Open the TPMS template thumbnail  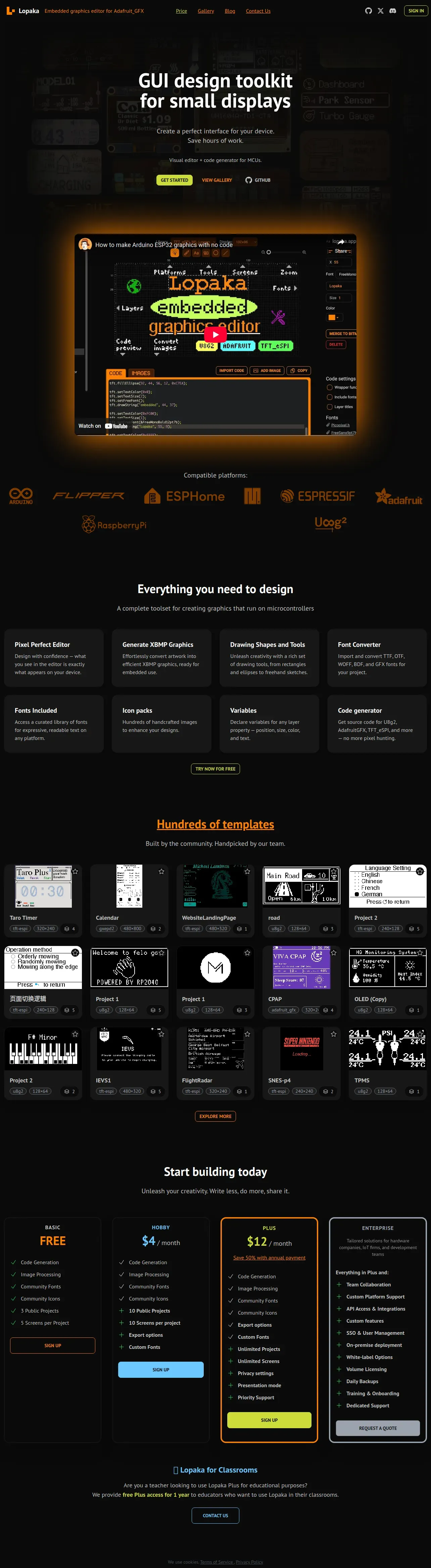click(x=387, y=1049)
